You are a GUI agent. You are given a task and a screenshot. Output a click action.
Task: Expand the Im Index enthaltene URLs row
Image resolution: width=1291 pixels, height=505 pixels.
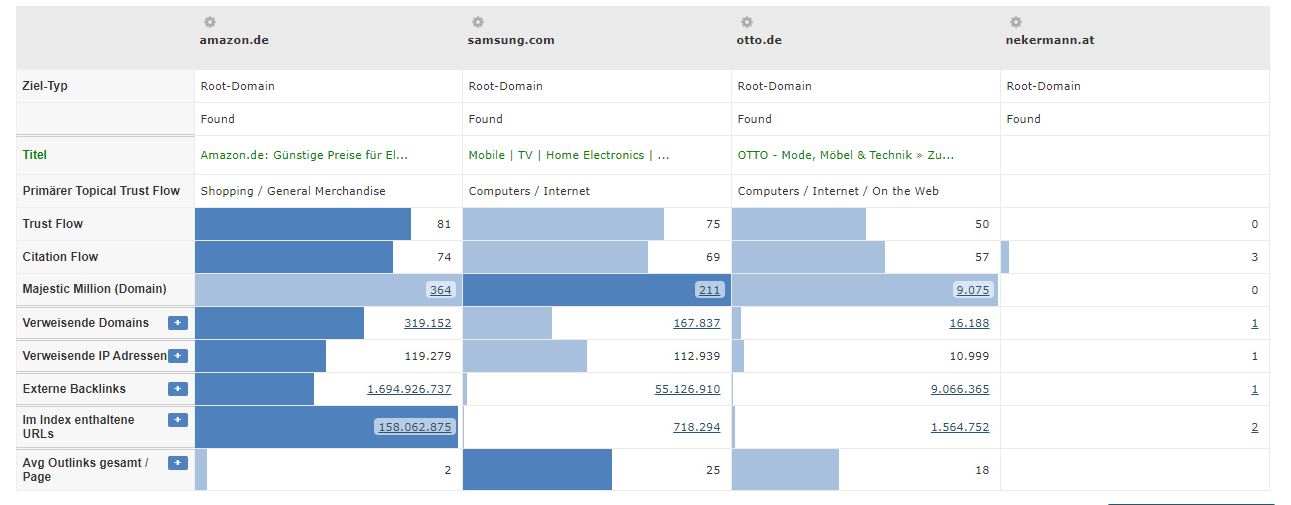point(177,420)
